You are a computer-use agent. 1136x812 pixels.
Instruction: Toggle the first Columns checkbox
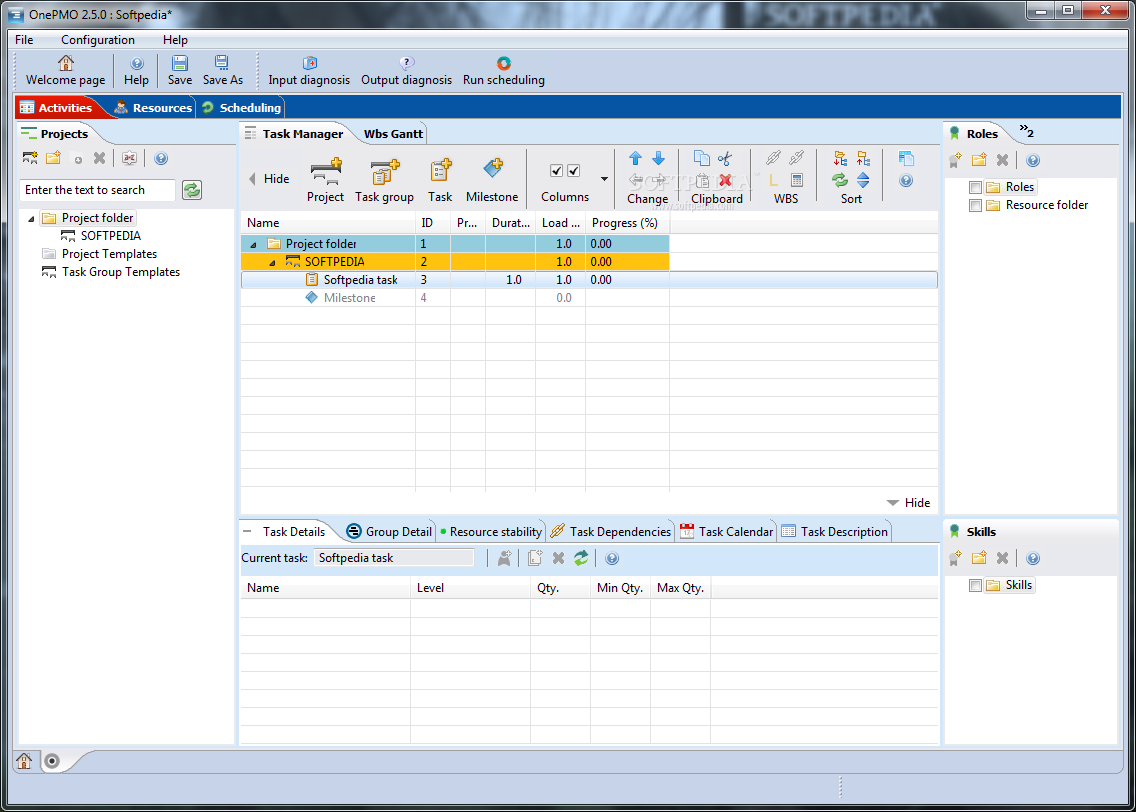(556, 171)
